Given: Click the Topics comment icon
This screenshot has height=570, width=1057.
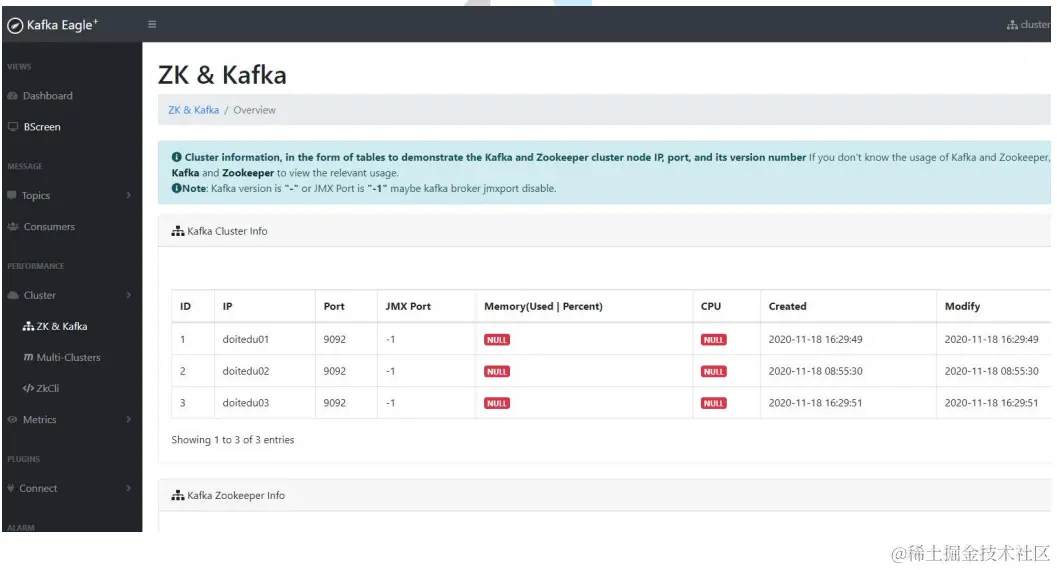Looking at the screenshot, I should pos(11,195).
